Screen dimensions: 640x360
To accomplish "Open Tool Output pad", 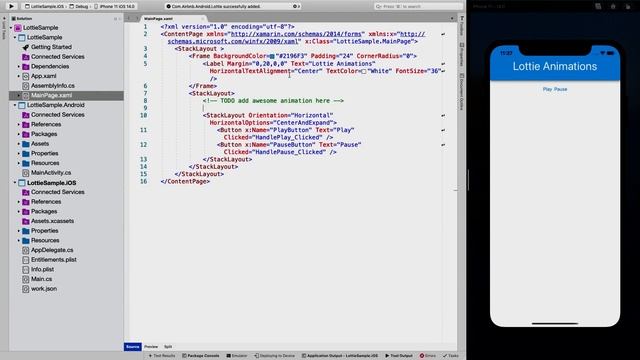I will click(x=399, y=356).
